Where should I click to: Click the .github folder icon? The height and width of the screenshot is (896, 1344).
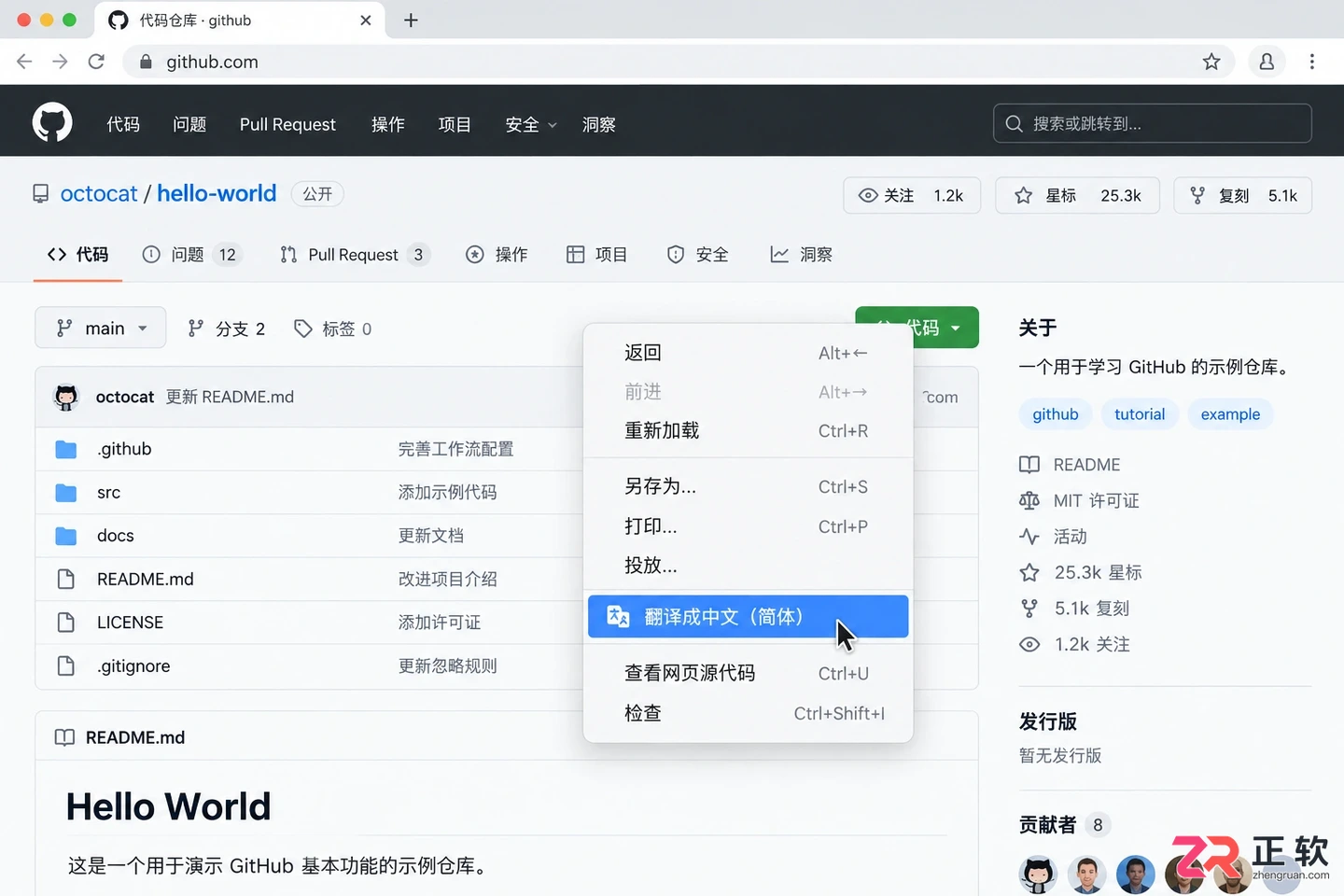point(65,450)
